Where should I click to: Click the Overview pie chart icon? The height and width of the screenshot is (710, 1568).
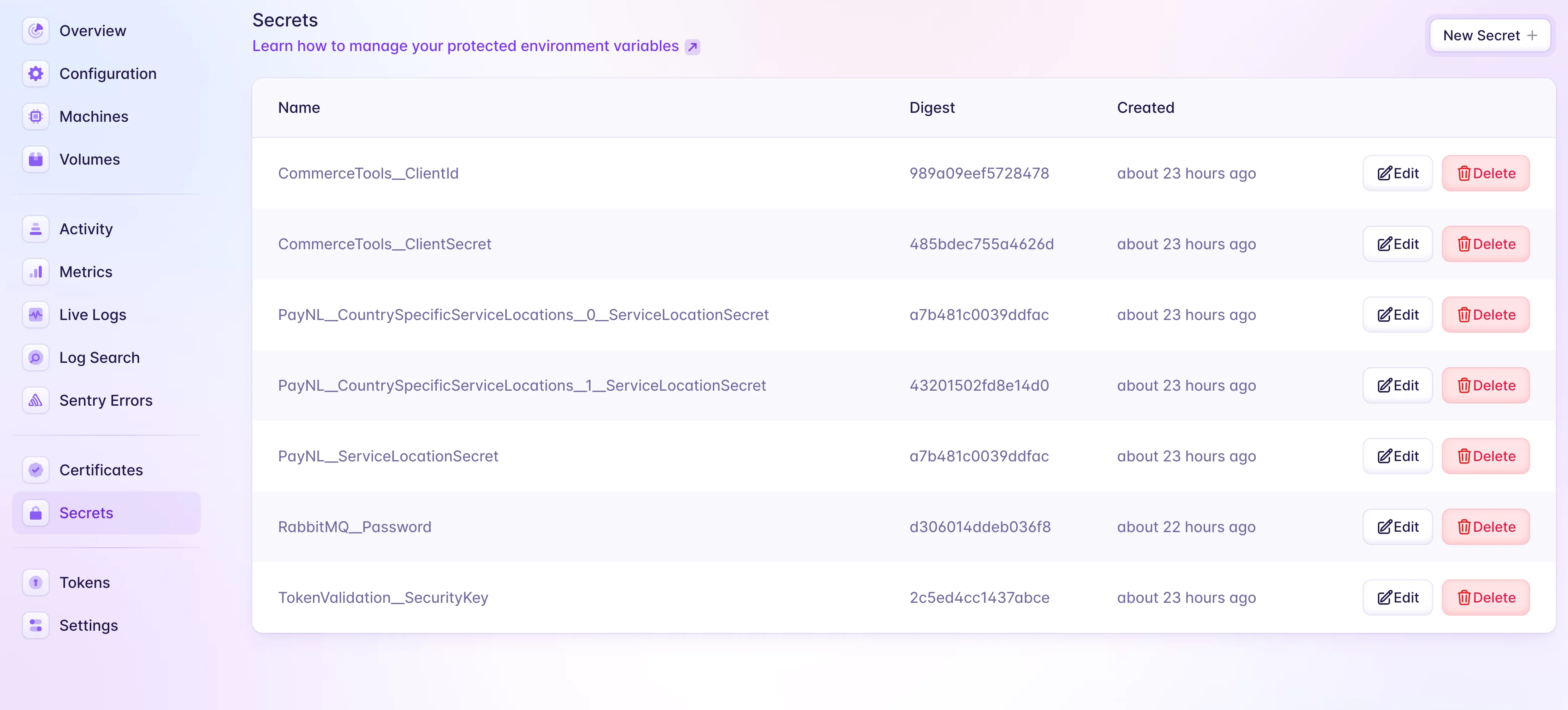[x=36, y=30]
